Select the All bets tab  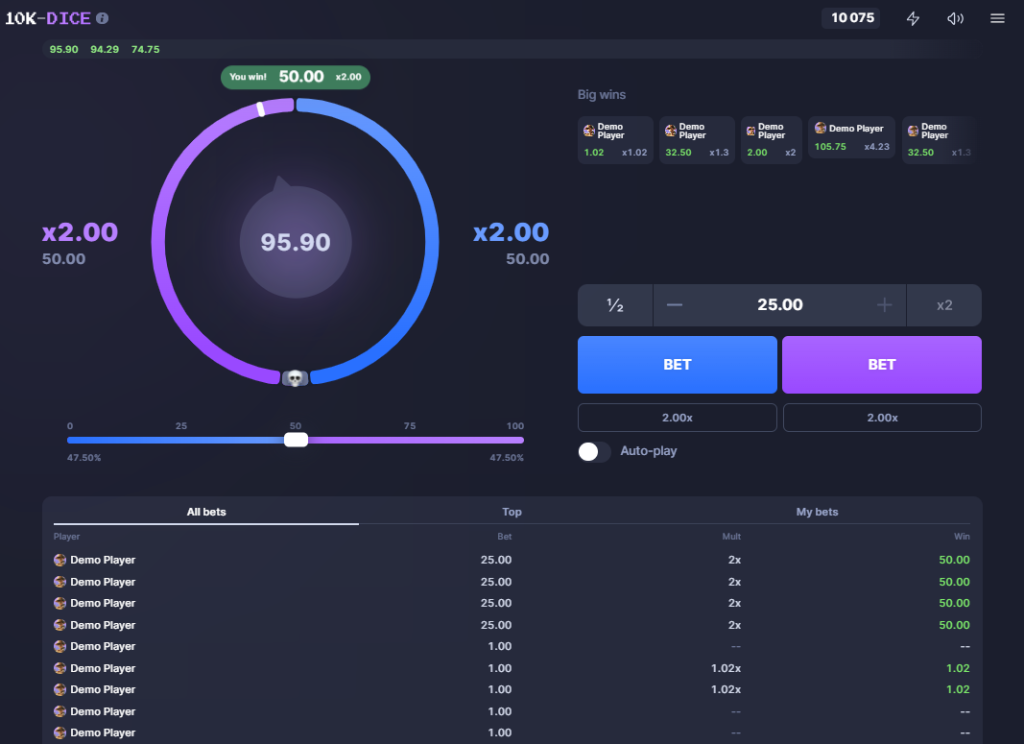point(207,512)
